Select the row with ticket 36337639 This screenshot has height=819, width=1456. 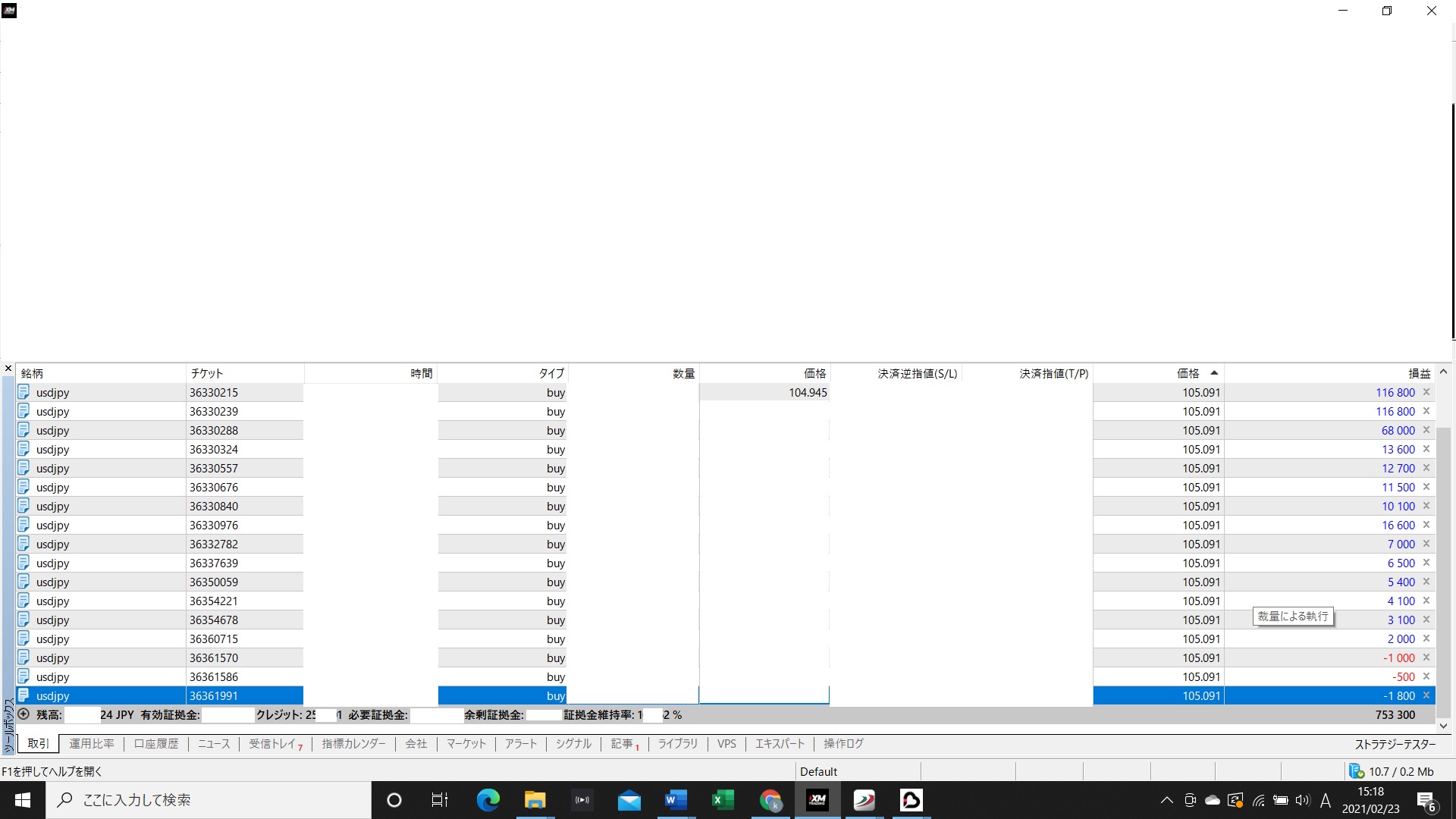[x=214, y=563]
